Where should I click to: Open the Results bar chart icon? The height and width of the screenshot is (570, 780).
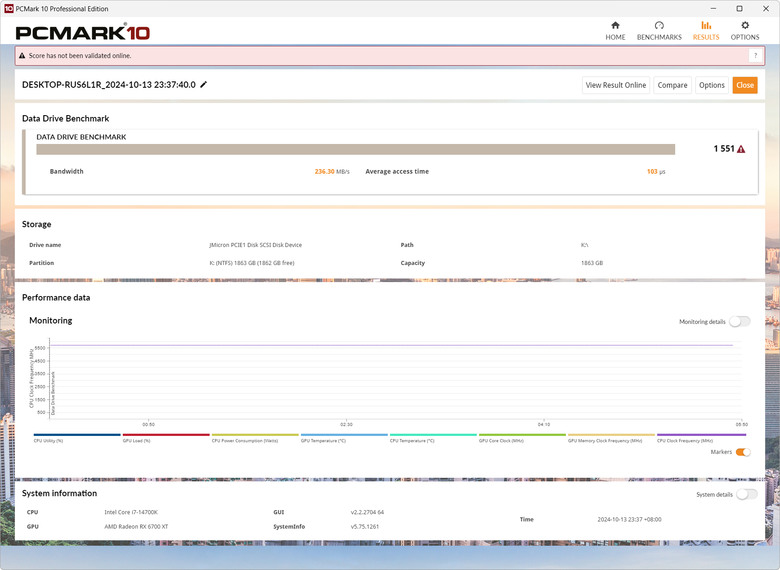pos(706,25)
